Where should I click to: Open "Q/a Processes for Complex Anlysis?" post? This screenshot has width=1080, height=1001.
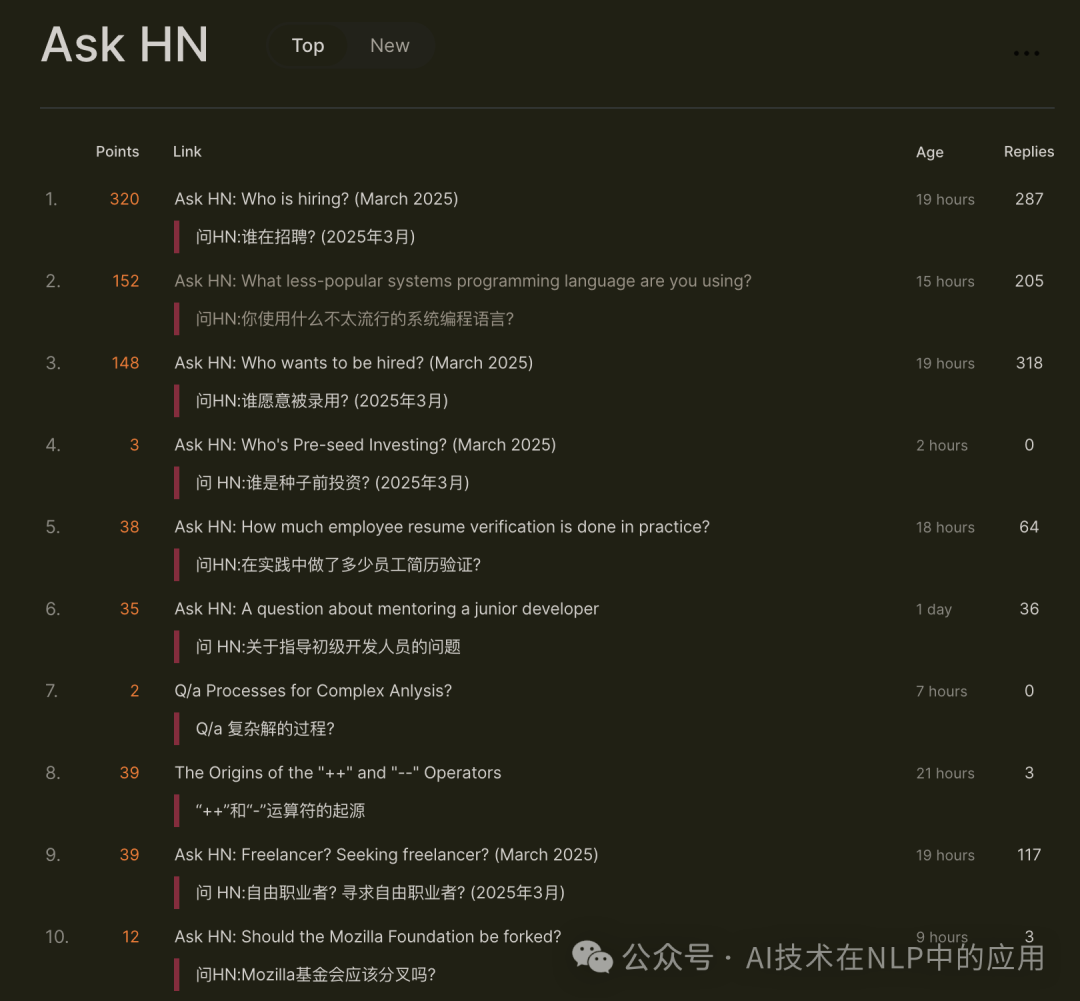coord(313,691)
